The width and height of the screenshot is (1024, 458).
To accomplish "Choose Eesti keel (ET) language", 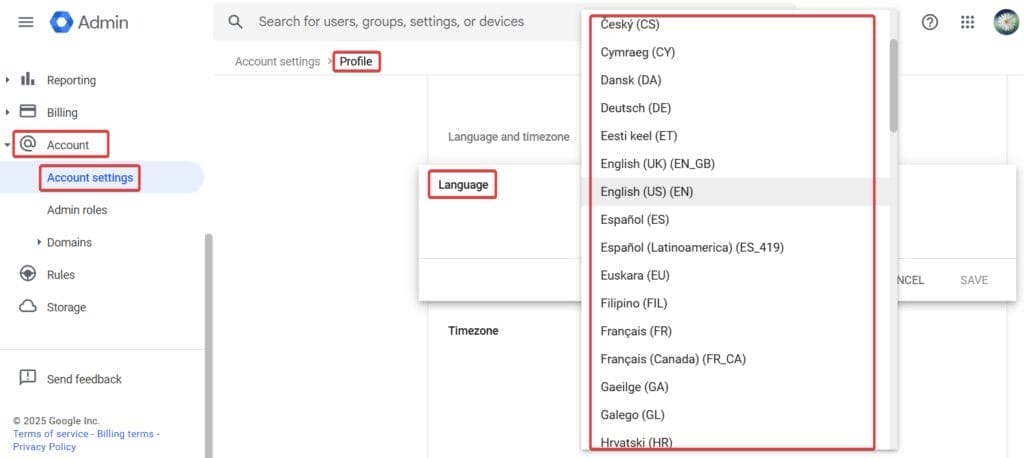I will pos(735,136).
